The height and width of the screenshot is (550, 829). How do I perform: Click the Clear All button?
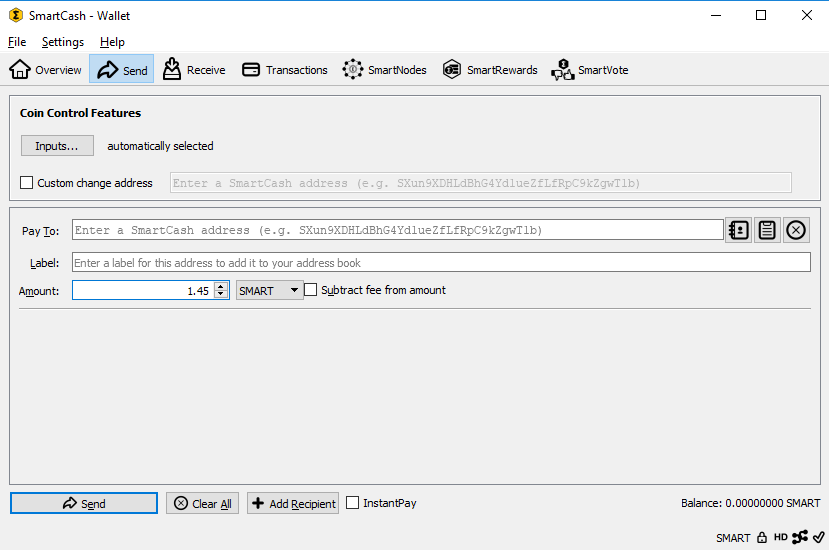[x=202, y=503]
